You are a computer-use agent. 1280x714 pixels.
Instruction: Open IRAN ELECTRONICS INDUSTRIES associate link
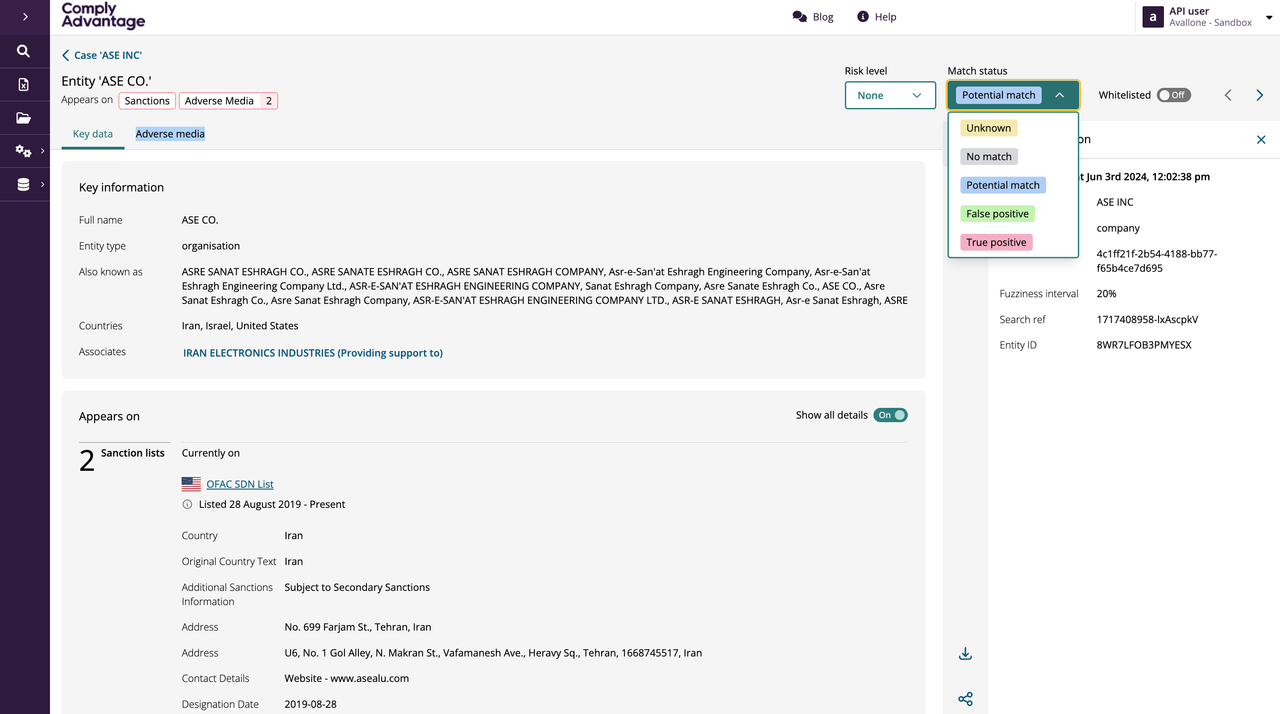[x=313, y=353]
